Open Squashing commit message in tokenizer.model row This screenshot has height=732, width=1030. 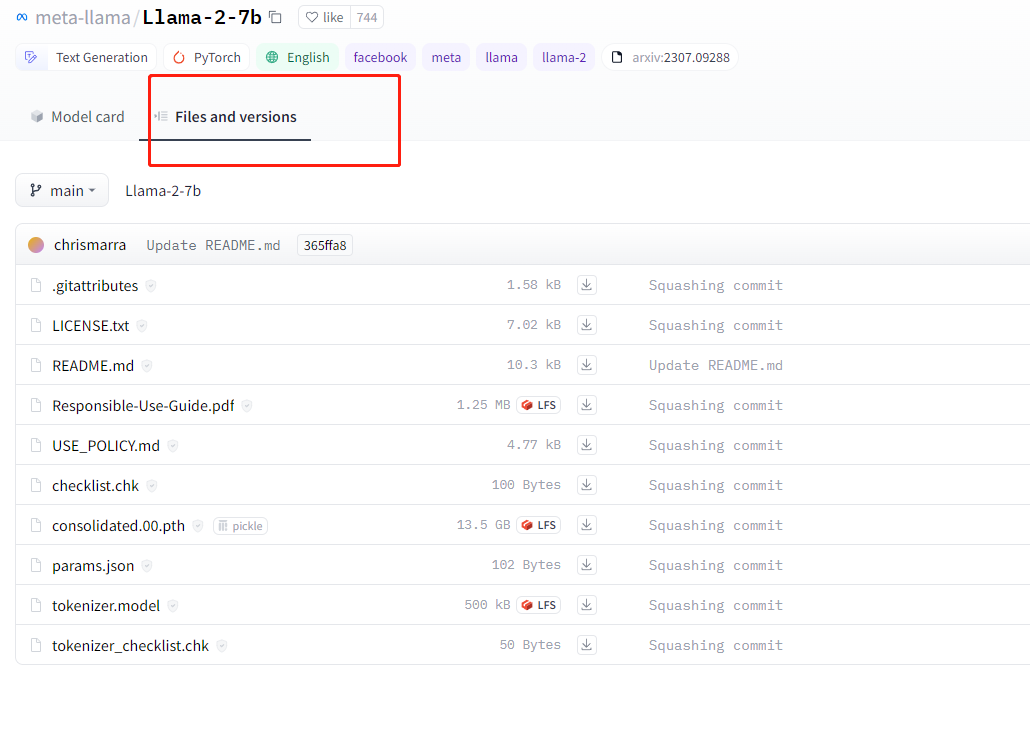point(716,605)
